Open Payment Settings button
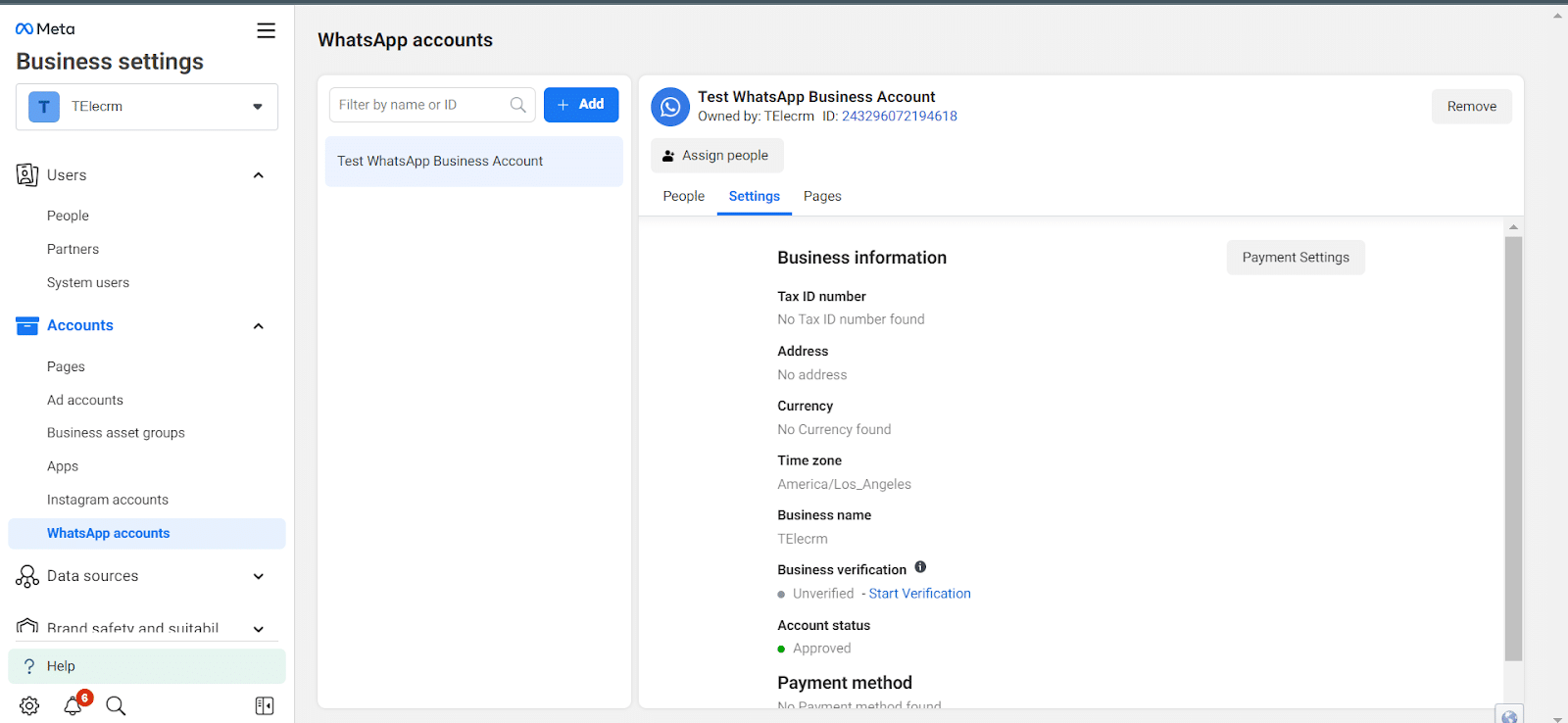Viewport: 1568px width, 723px height. click(1296, 258)
